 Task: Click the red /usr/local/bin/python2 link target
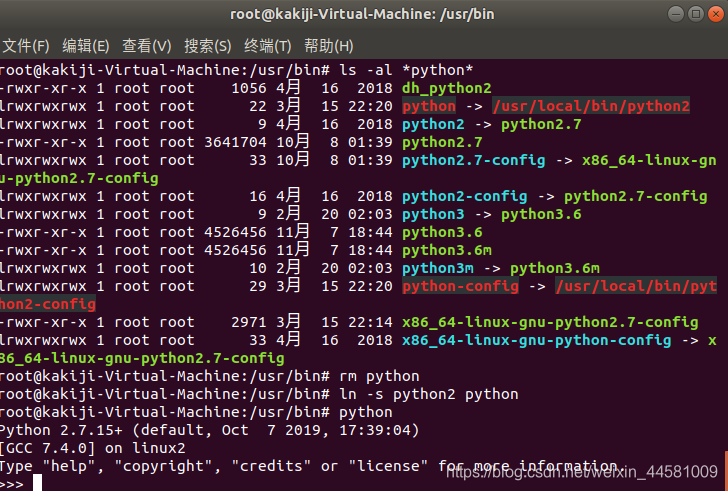click(x=591, y=106)
